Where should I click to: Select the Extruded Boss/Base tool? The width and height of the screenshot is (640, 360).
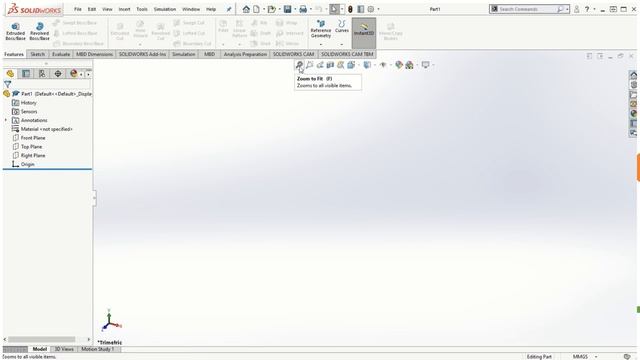(x=16, y=31)
